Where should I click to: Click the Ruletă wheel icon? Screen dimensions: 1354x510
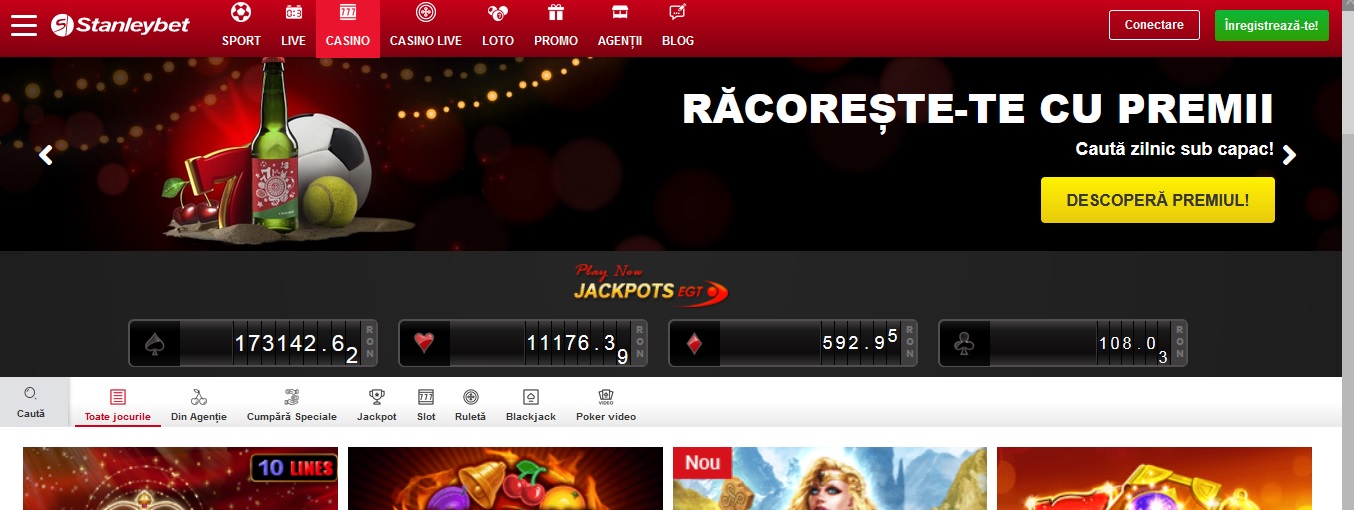pyautogui.click(x=471, y=397)
